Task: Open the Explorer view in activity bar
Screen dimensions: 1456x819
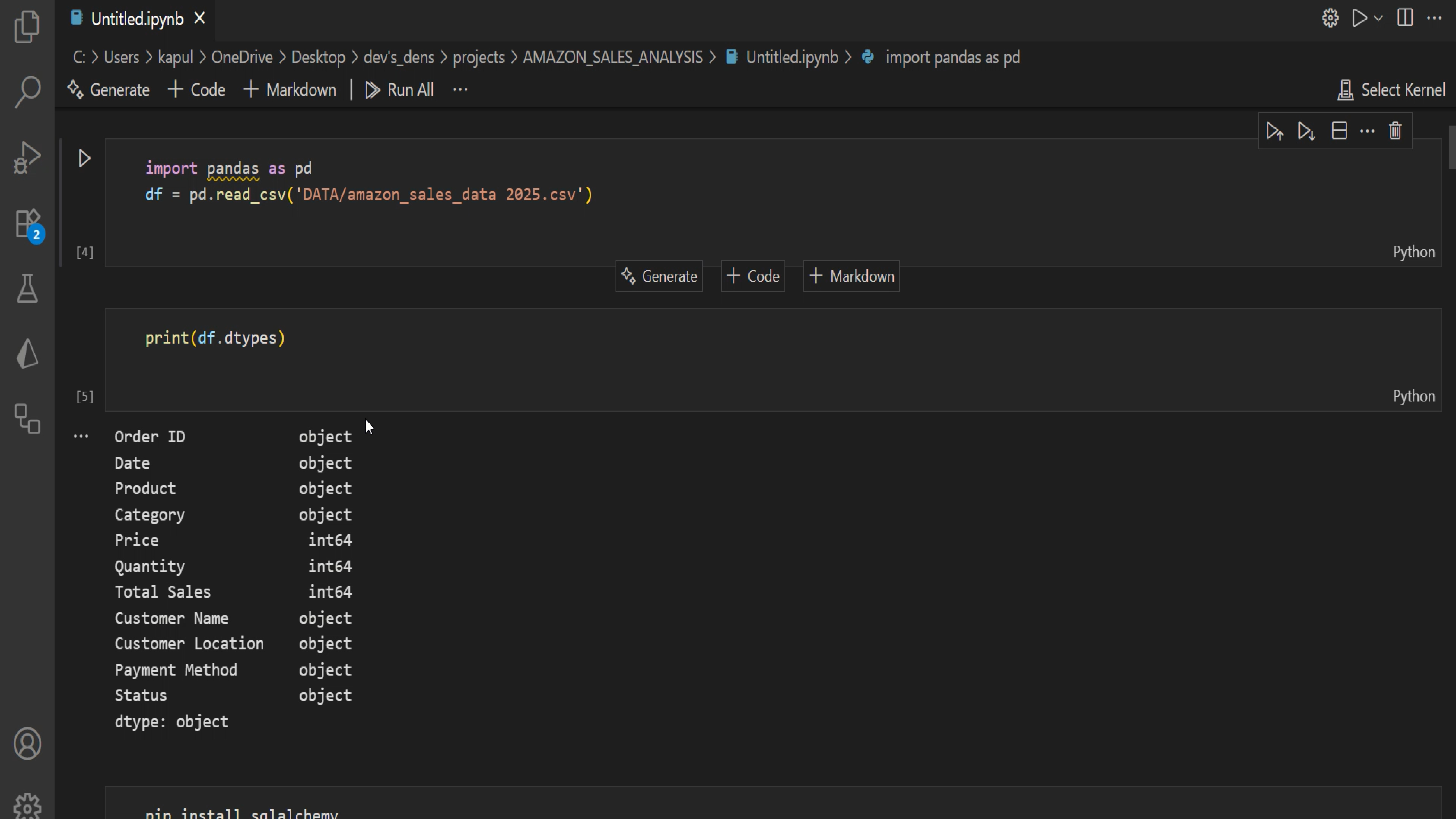Action: coord(27,27)
